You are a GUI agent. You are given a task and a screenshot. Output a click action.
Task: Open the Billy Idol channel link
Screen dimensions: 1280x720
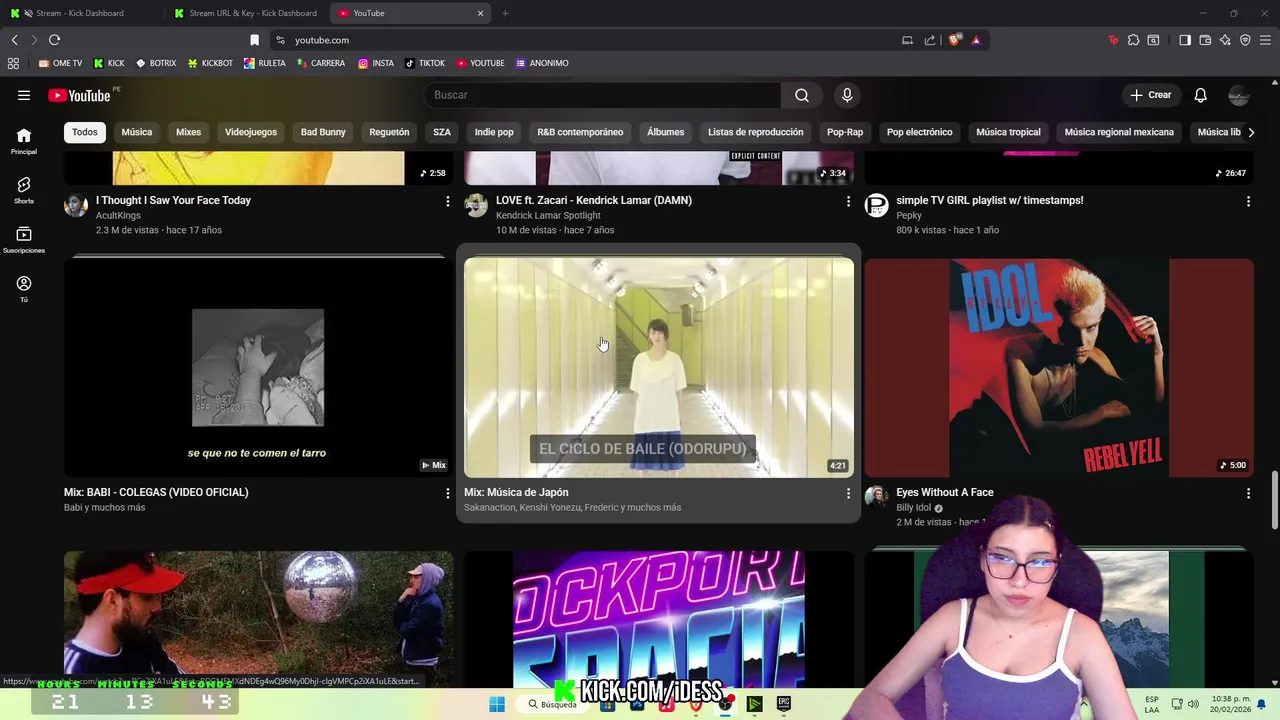click(x=914, y=508)
